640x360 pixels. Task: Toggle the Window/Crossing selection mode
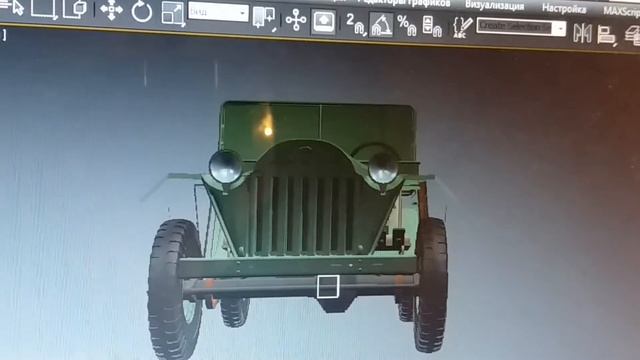tap(76, 10)
